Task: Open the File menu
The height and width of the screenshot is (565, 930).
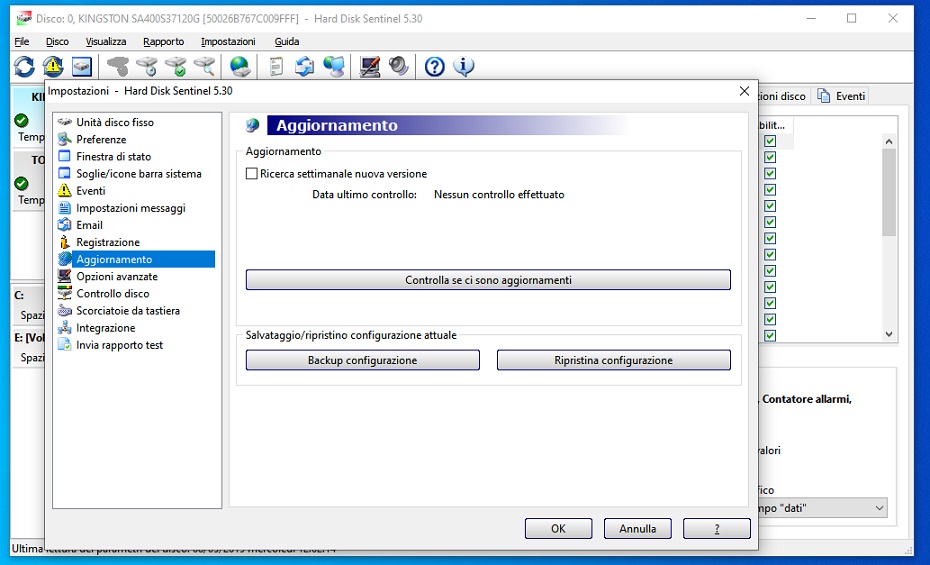Action: pos(22,42)
